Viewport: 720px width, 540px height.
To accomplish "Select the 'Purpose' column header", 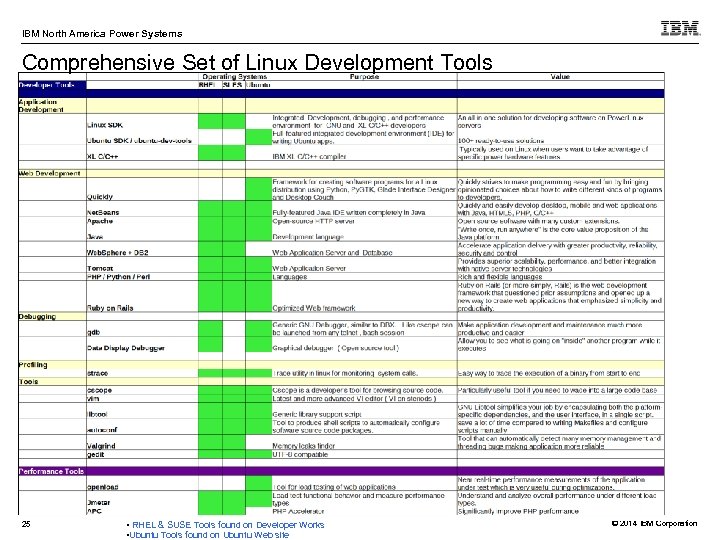I will click(364, 77).
